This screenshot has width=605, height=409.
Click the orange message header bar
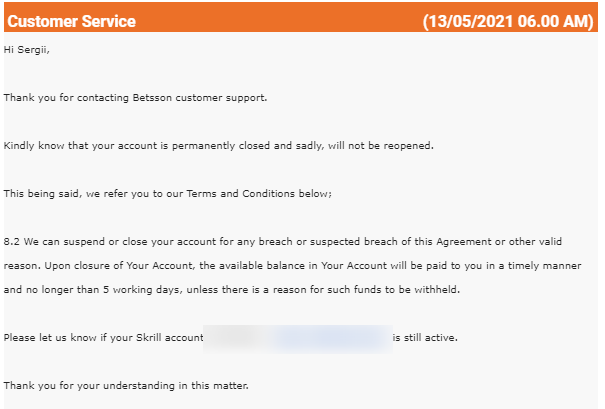coord(301,17)
